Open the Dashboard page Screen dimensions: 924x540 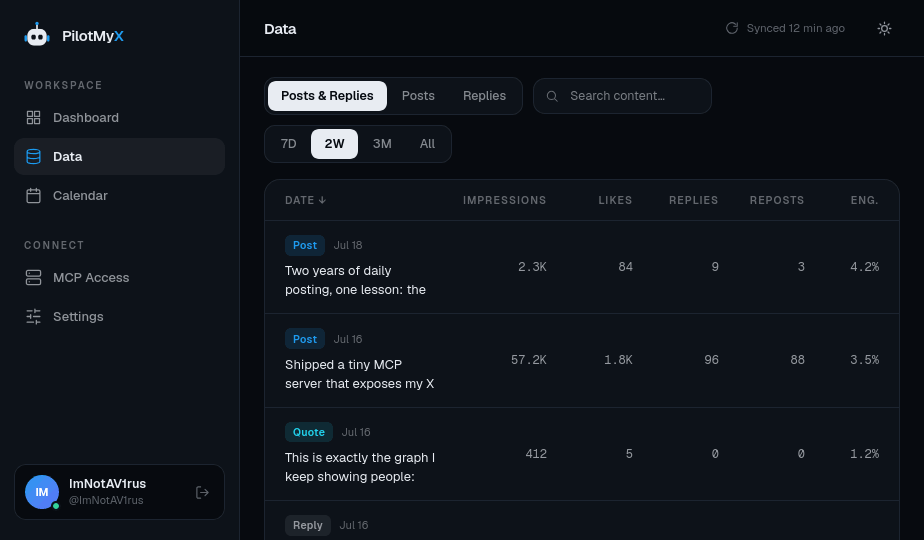(x=120, y=118)
